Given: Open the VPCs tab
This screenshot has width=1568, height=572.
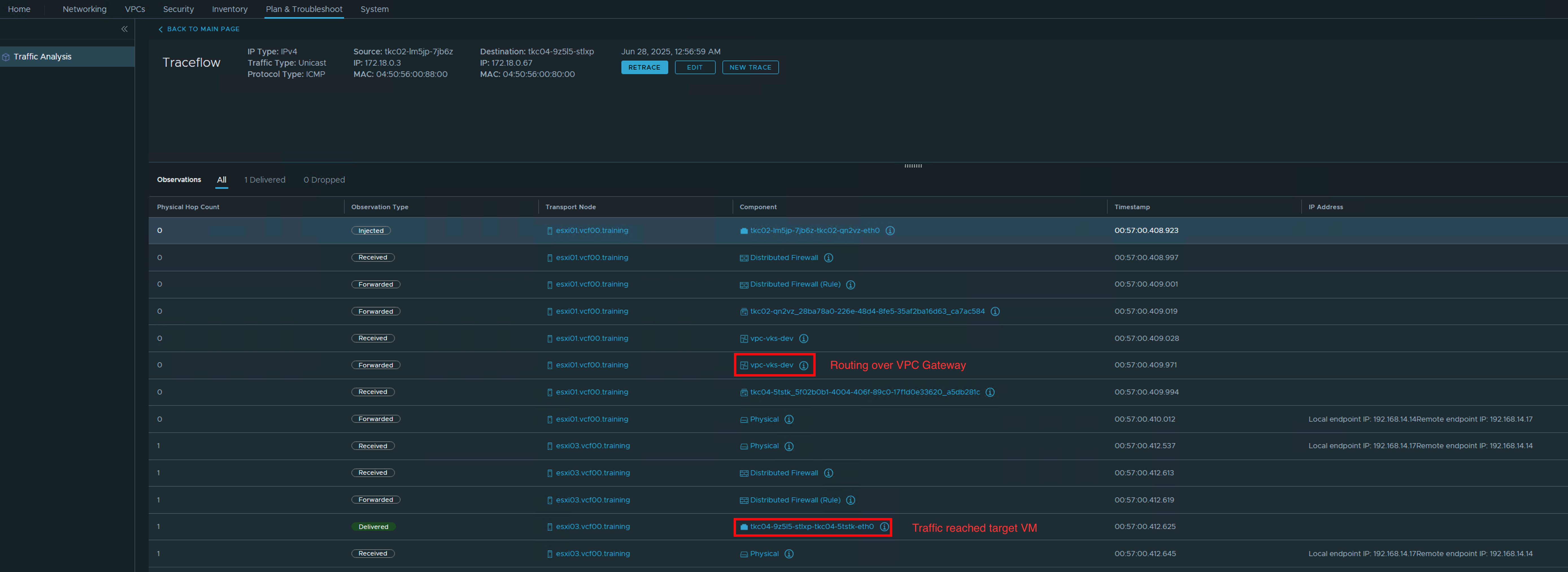Looking at the screenshot, I should coord(135,9).
